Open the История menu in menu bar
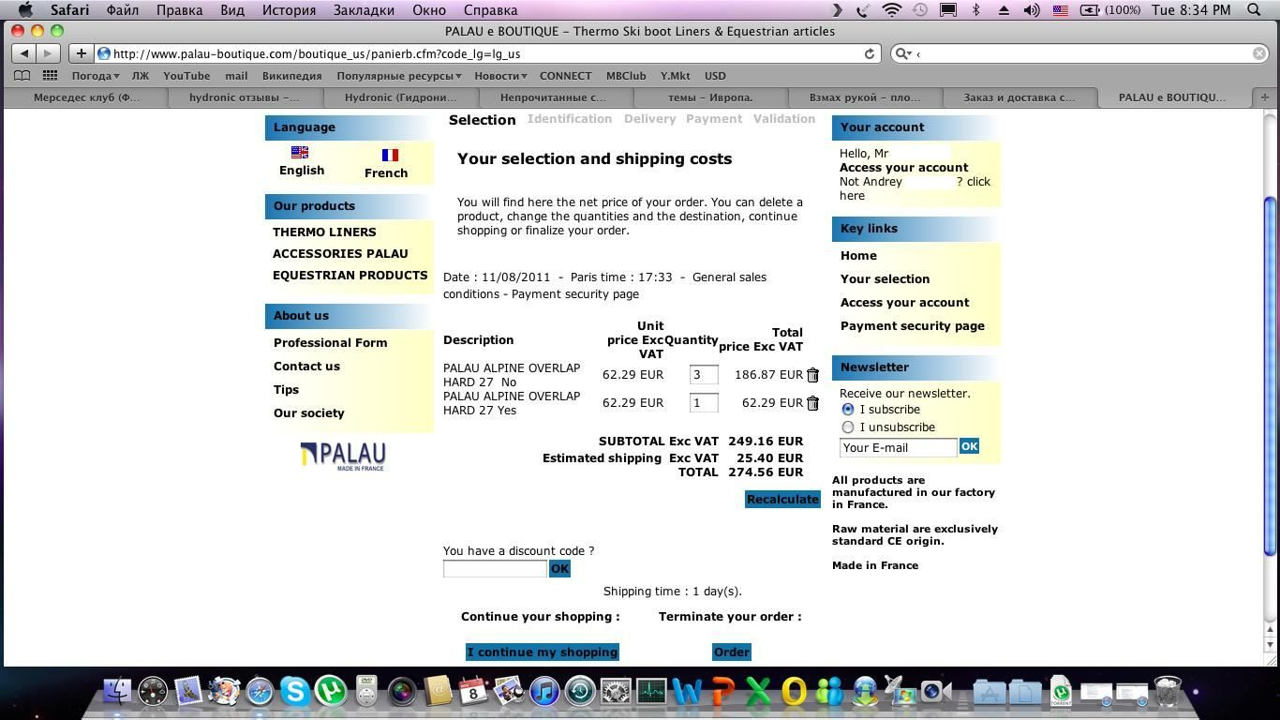The height and width of the screenshot is (720, 1280). coord(288,10)
